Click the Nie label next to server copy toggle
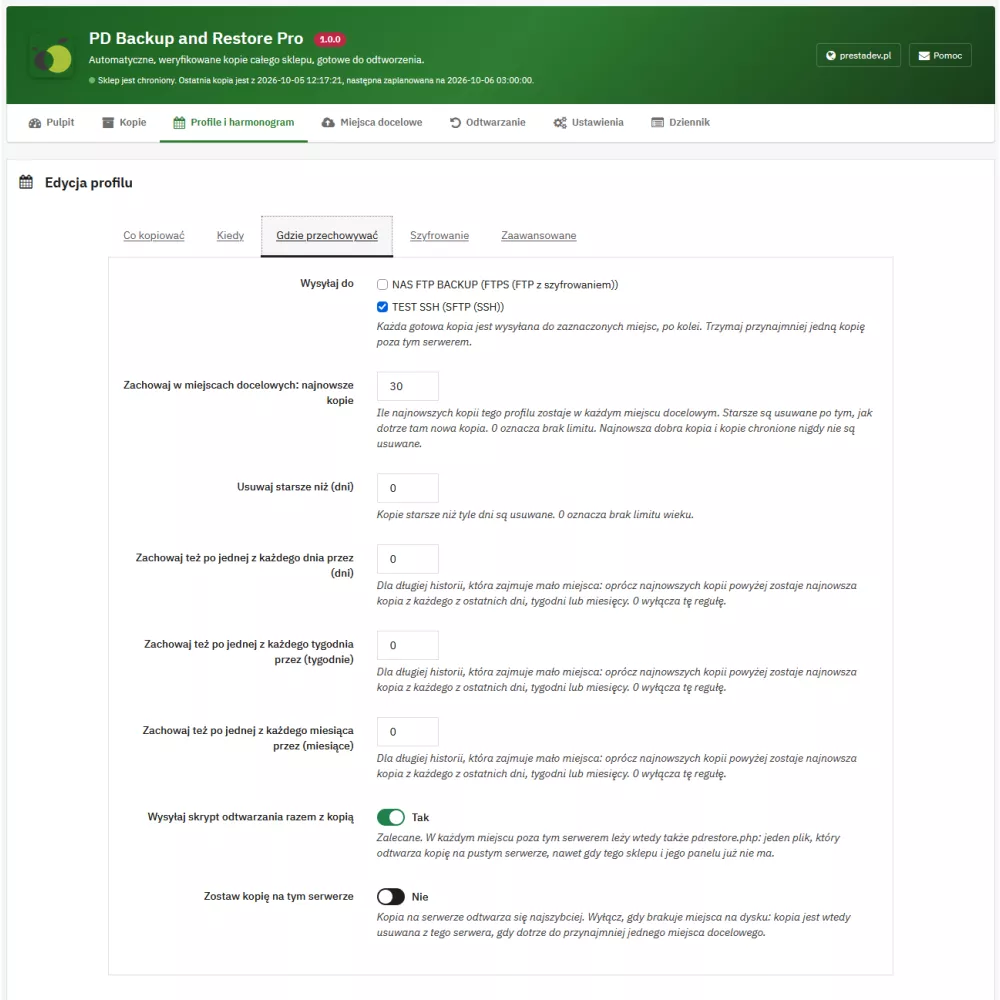 point(420,897)
